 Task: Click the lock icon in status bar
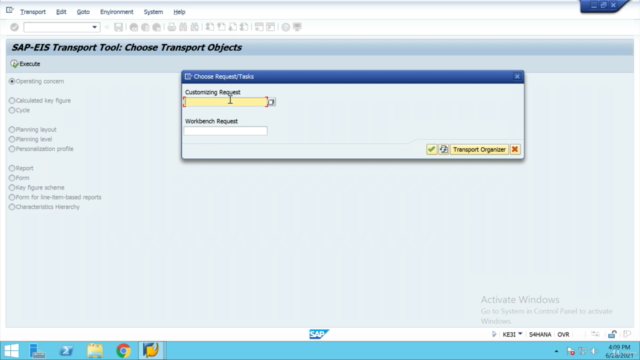click(612, 334)
